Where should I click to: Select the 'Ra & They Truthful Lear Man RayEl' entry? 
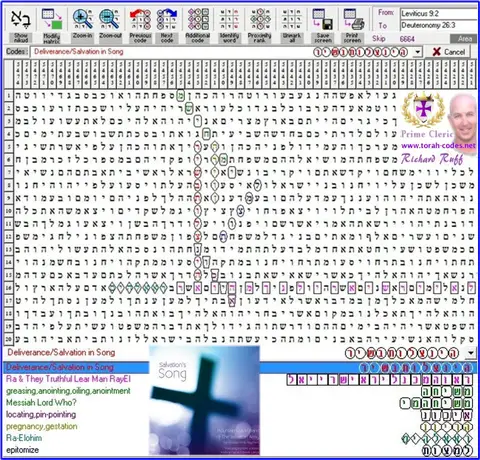68,379
